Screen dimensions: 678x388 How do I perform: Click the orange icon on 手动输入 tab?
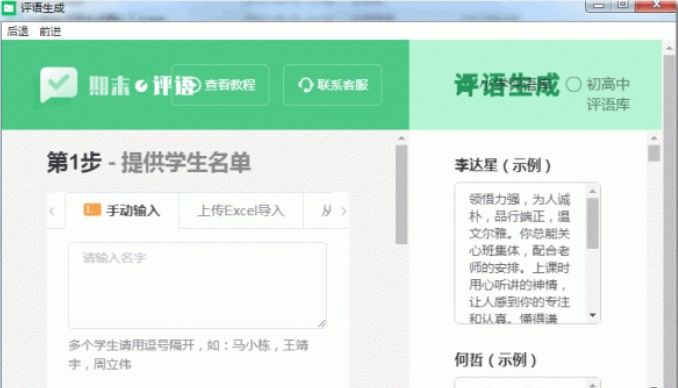(x=92, y=210)
